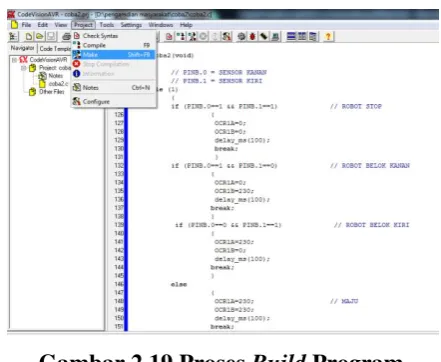
Task: Choose Check Syntax in Project menu
Action: pos(114,36)
